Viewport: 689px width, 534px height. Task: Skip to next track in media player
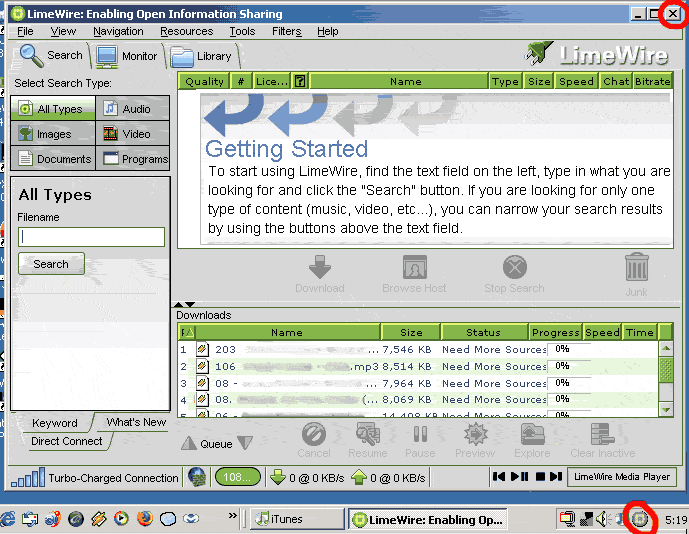[556, 476]
